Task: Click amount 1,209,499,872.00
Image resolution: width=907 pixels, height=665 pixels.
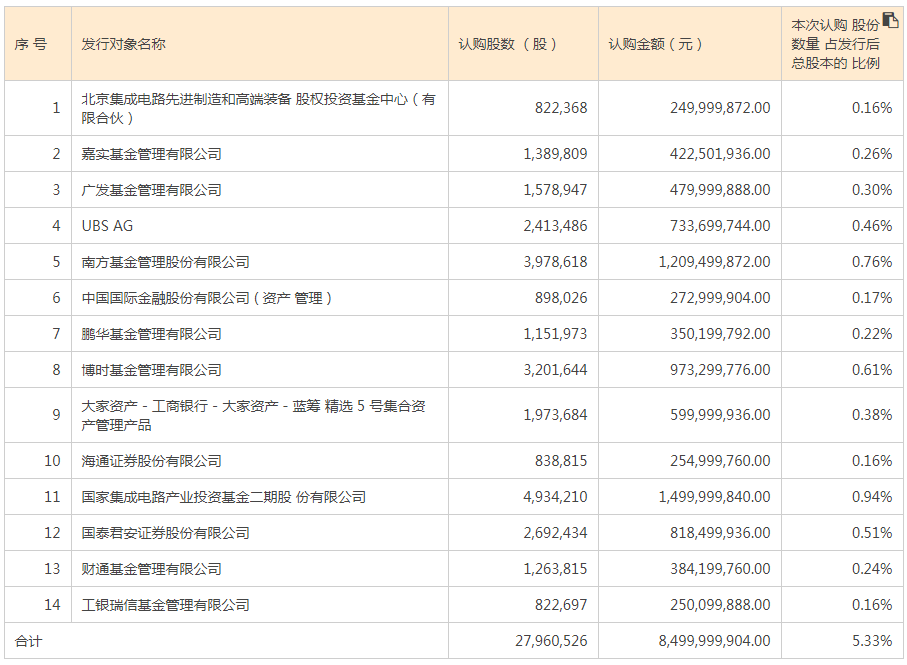Action: (714, 262)
